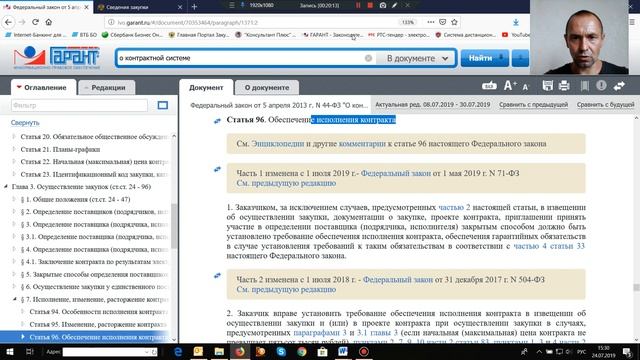Open the 'О документе' tab
Image resolution: width=640 pixels, height=360 pixels.
click(267, 87)
